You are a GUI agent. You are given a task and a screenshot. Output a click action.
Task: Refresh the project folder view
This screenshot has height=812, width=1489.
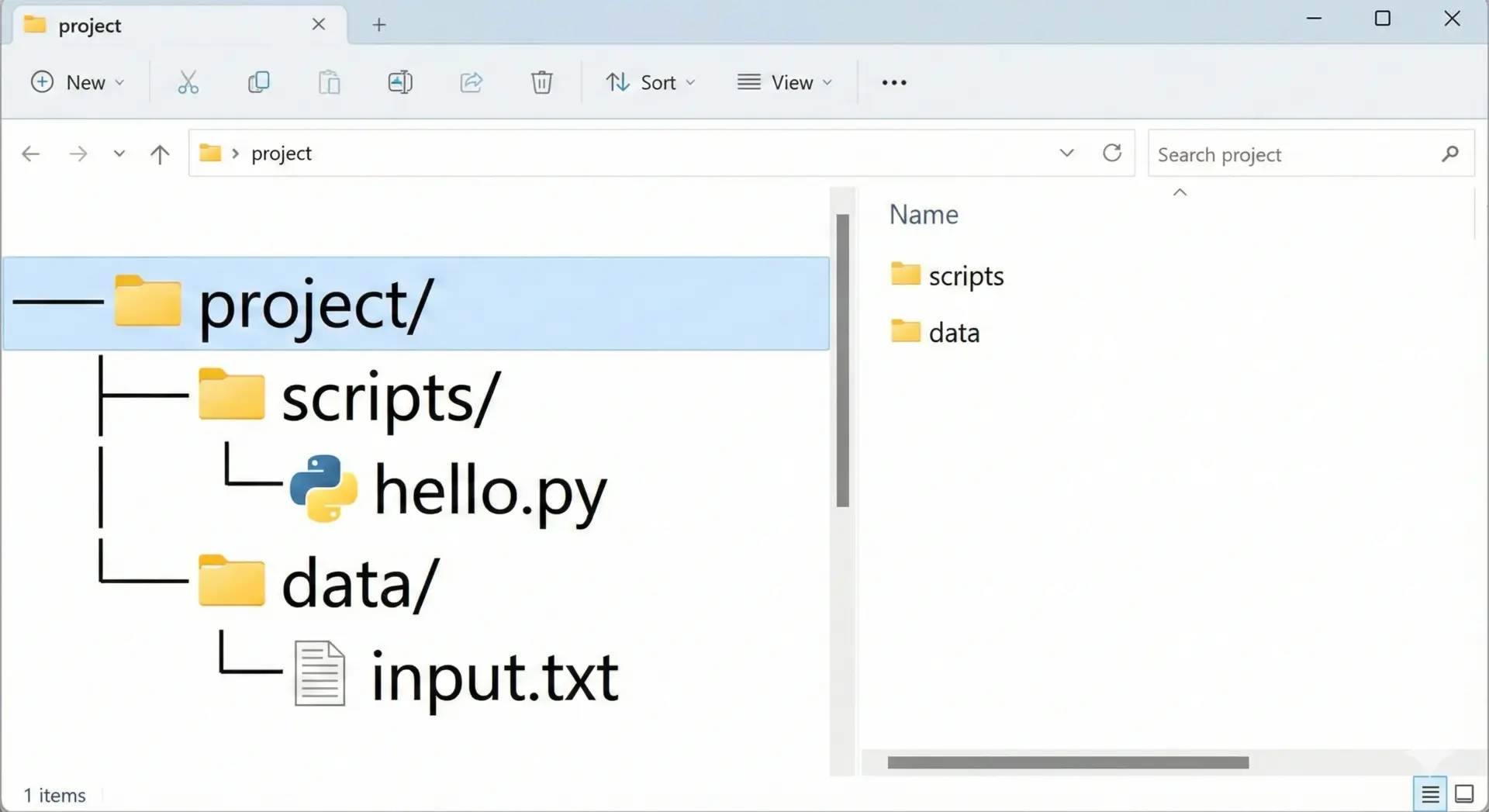coord(1111,153)
